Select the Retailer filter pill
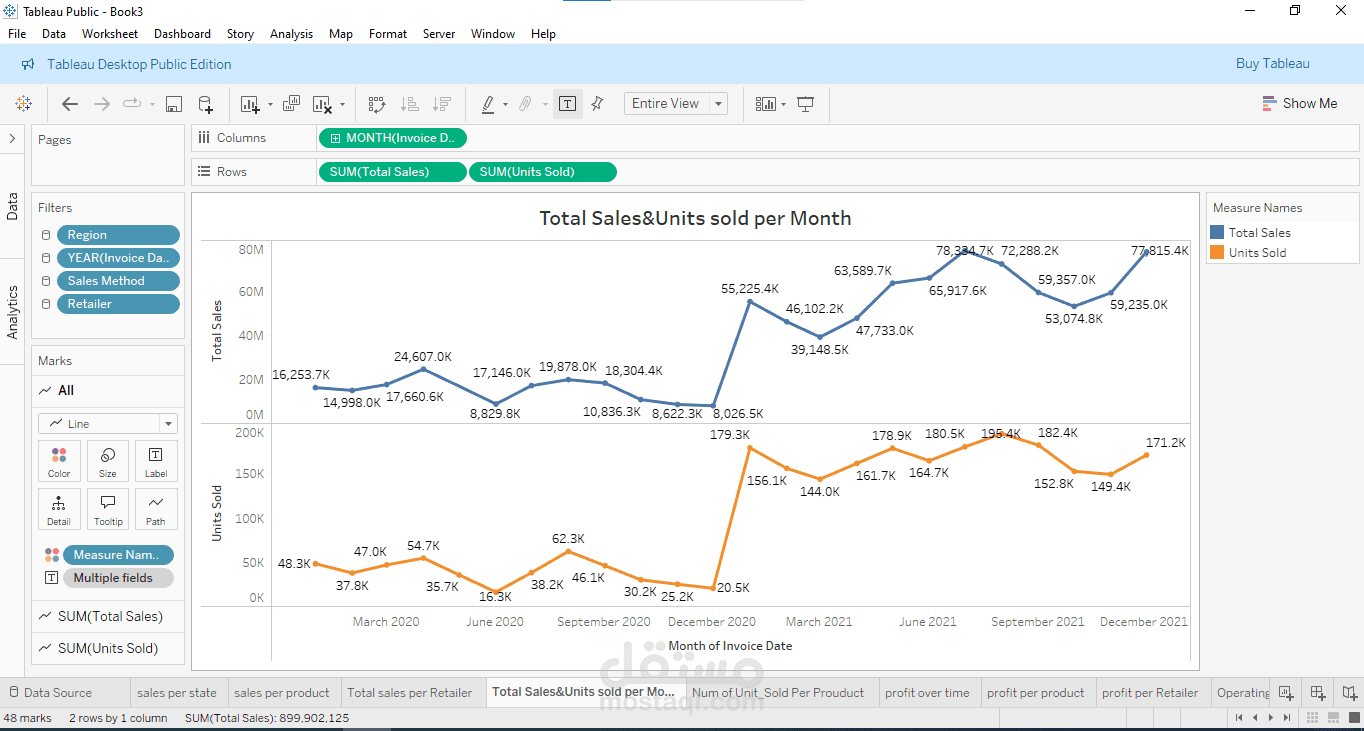 [119, 304]
